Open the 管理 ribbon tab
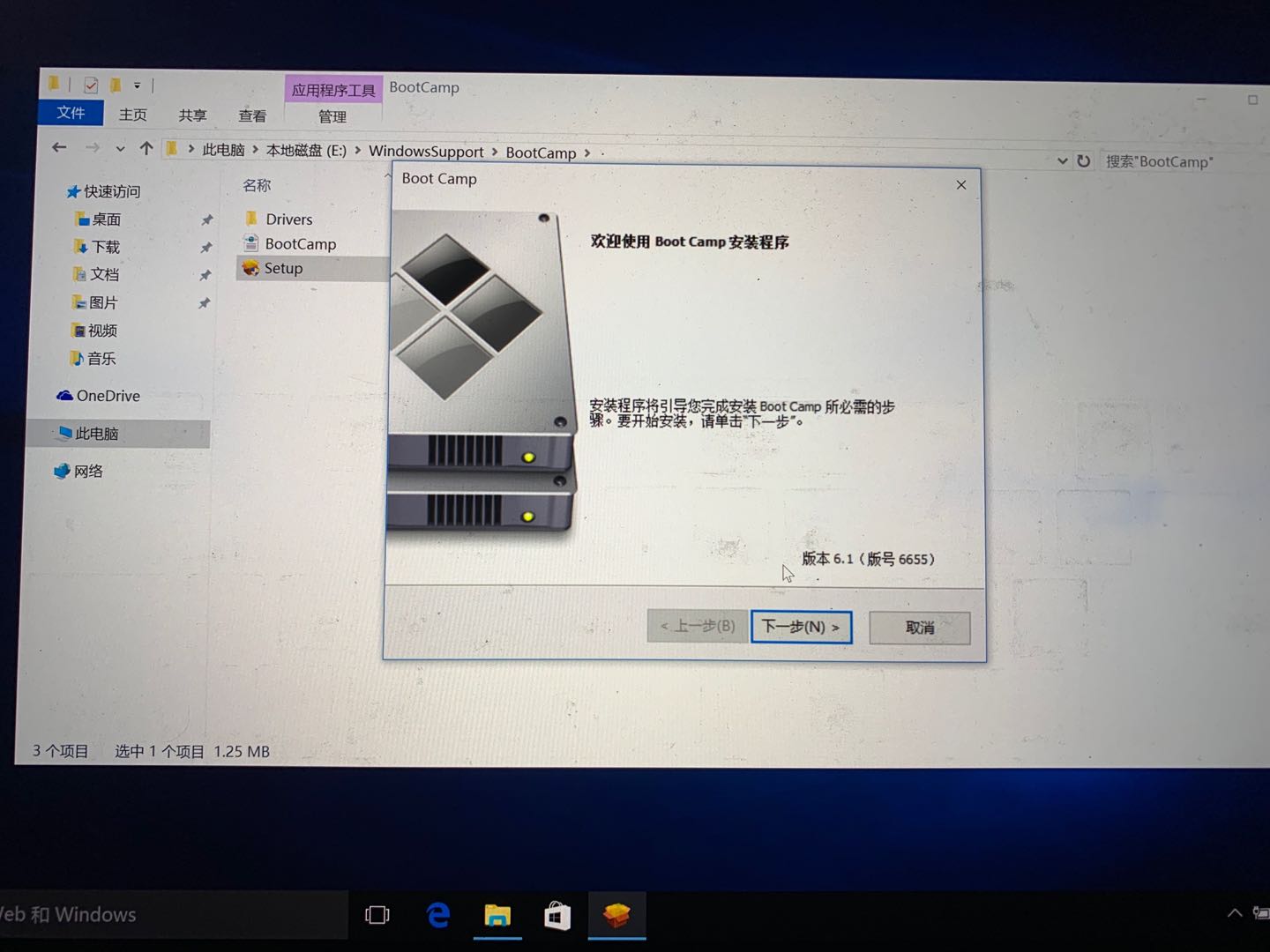This screenshot has width=1270, height=952. click(332, 116)
